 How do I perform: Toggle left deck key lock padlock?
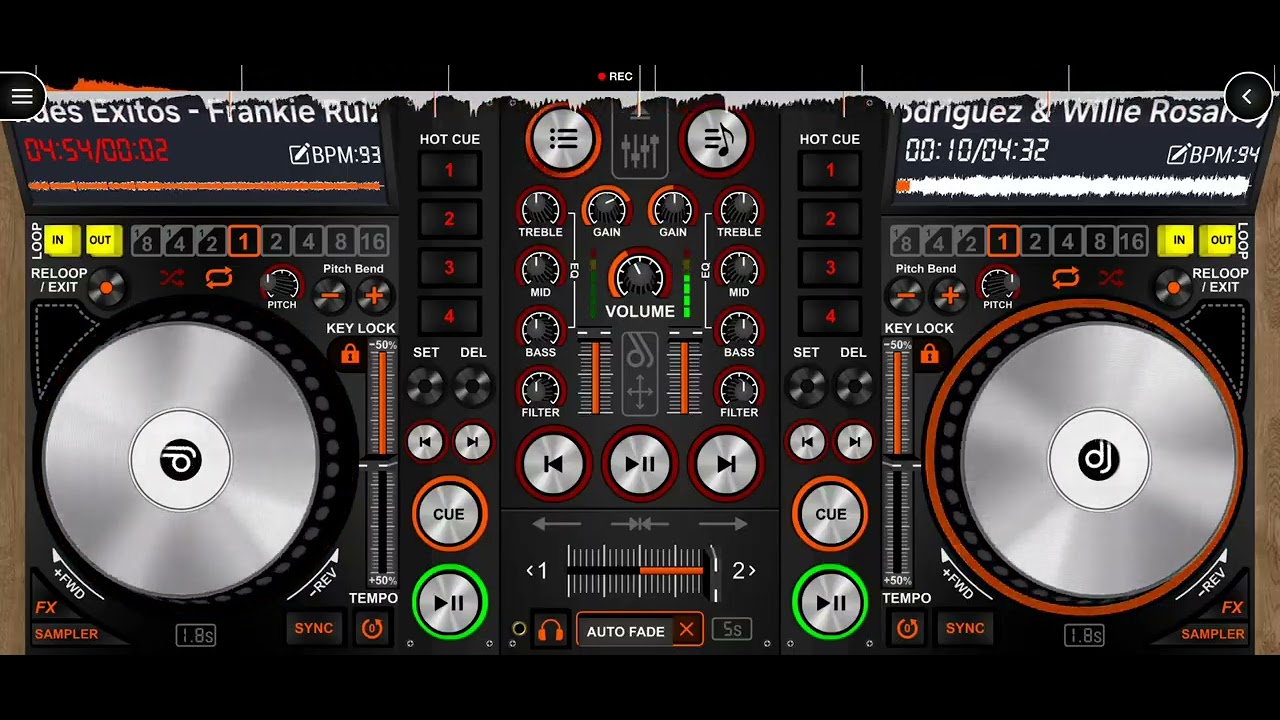coord(350,354)
